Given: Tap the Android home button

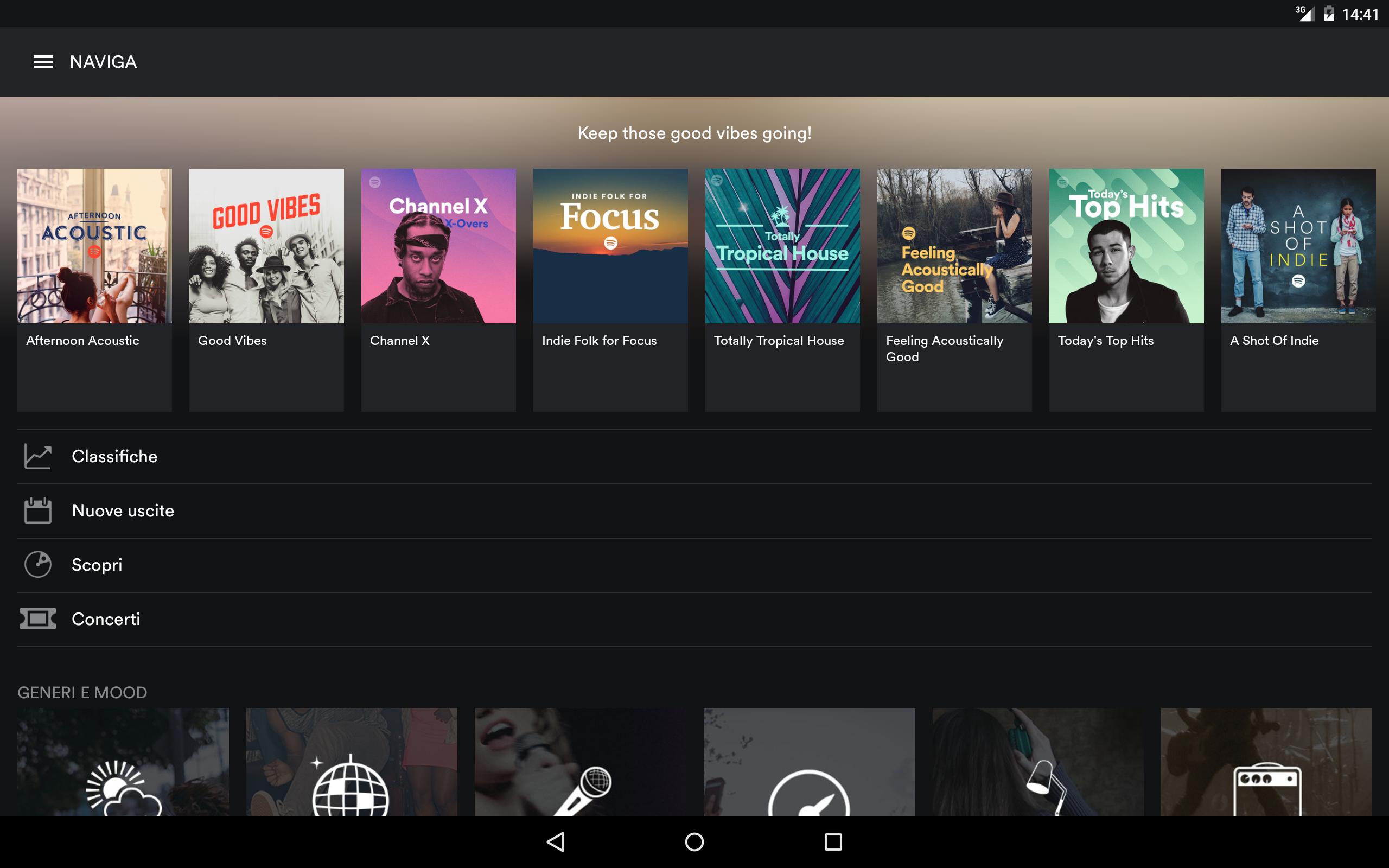Looking at the screenshot, I should click(x=694, y=842).
